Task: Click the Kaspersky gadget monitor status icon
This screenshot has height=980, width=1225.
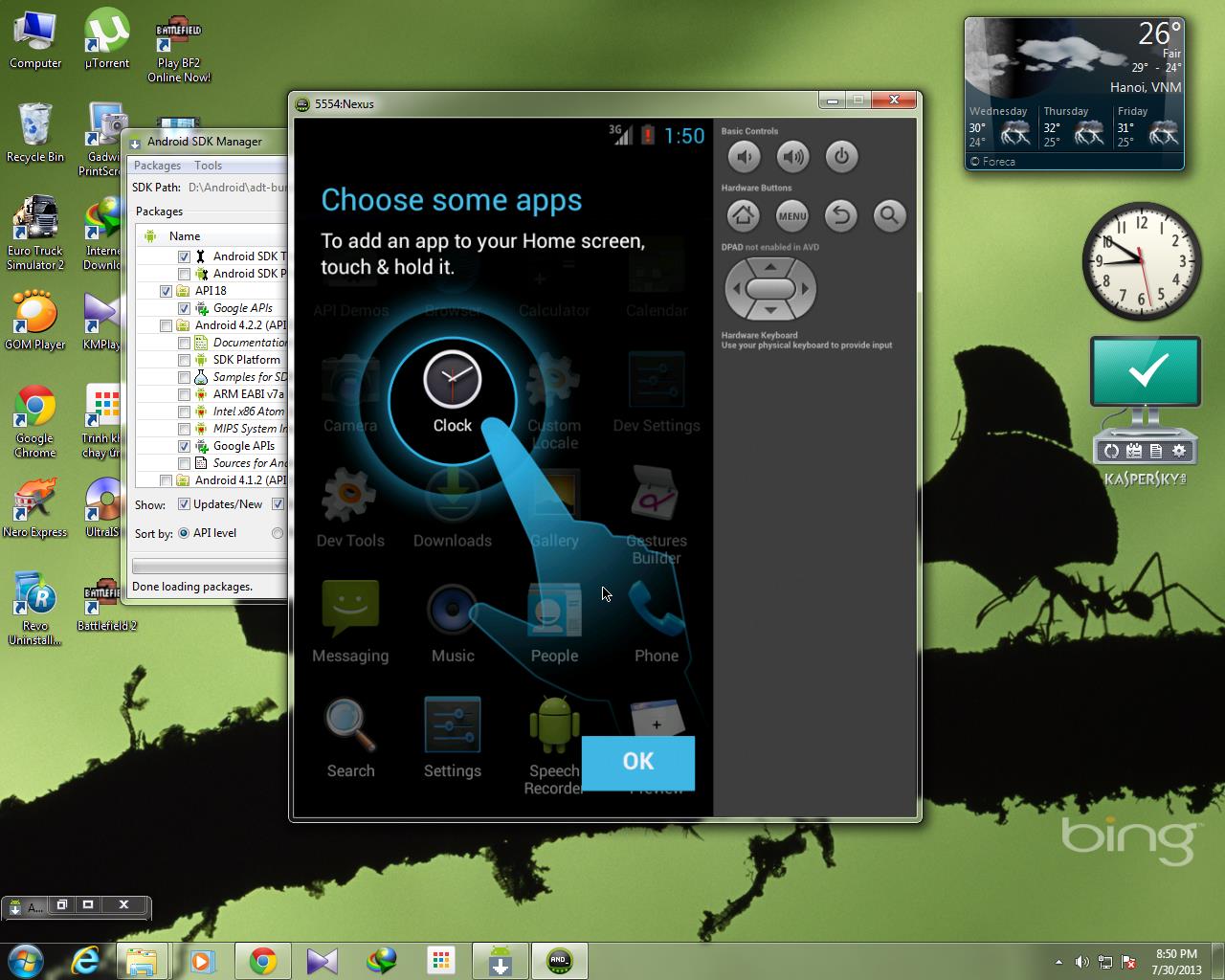Action: 1146,371
